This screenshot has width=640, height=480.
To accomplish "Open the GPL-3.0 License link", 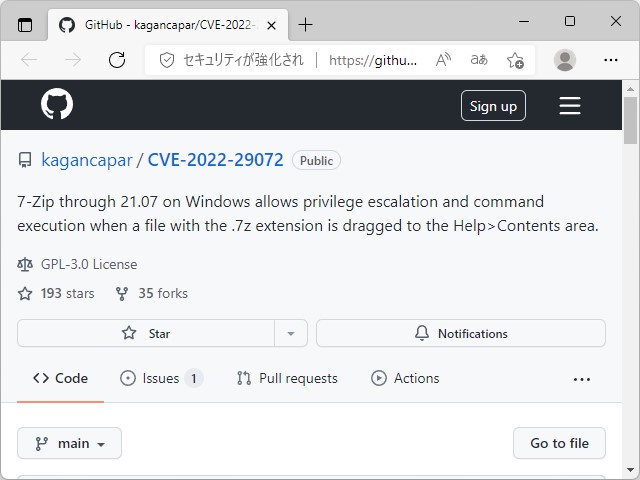I will tap(89, 264).
